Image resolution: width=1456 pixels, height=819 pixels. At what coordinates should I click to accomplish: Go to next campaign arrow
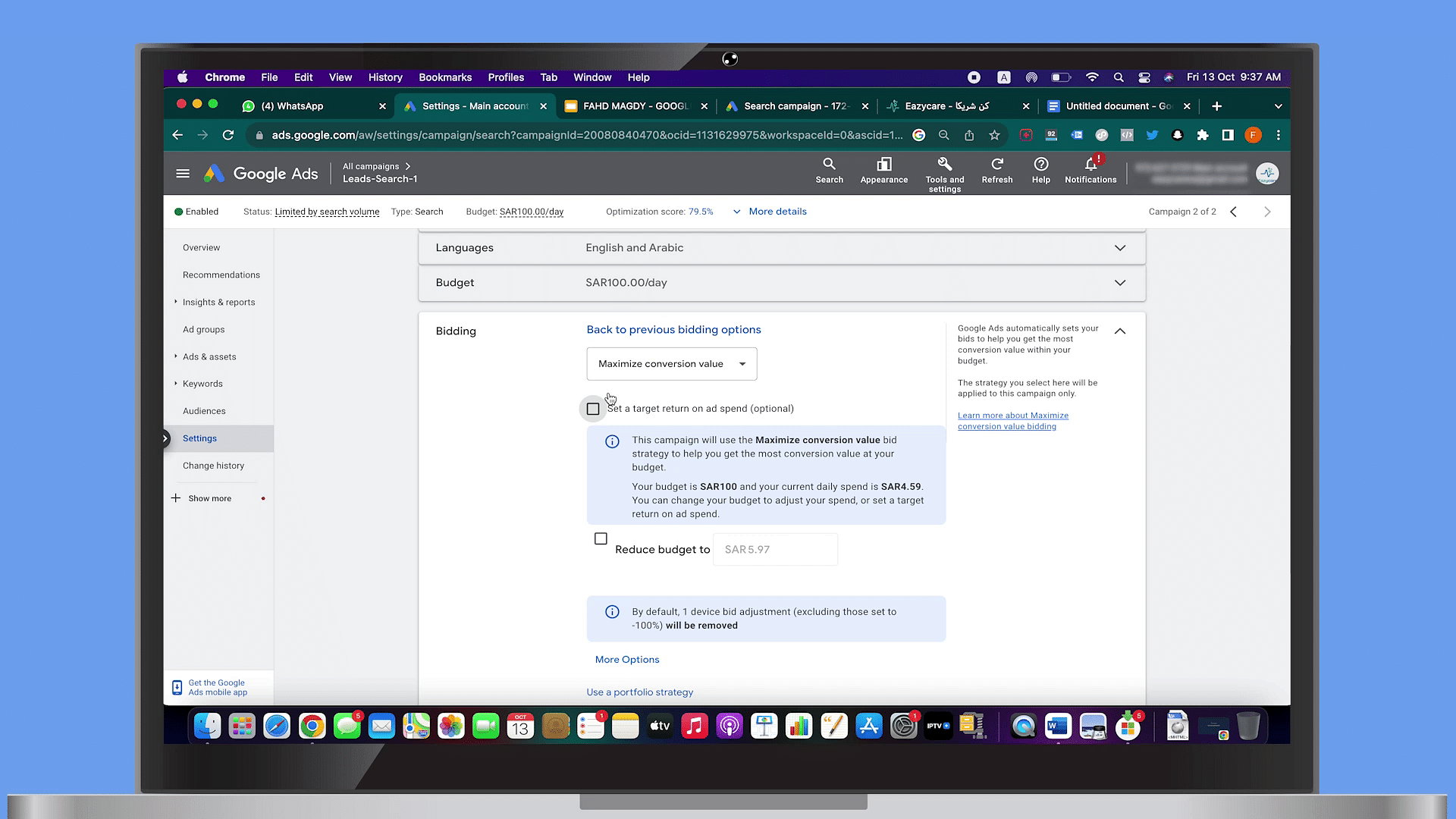(x=1267, y=212)
